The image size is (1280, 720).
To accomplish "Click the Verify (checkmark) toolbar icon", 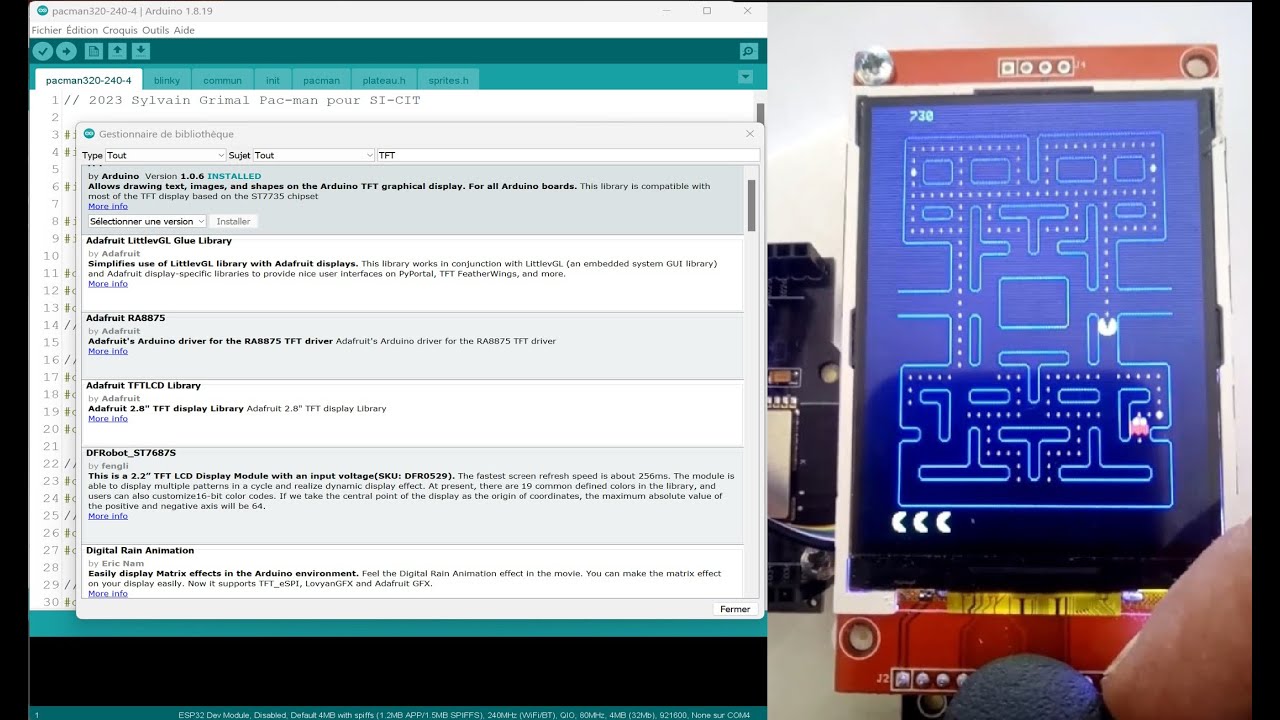I will [42, 51].
